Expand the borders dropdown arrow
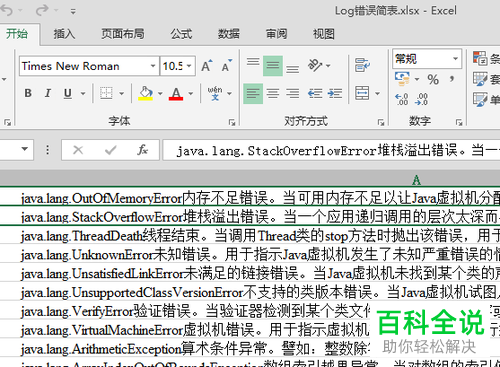The height and width of the screenshot is (367, 500). 122,94
